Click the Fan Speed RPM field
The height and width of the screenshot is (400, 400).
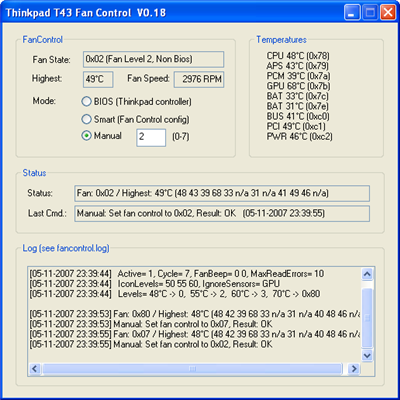tap(199, 79)
